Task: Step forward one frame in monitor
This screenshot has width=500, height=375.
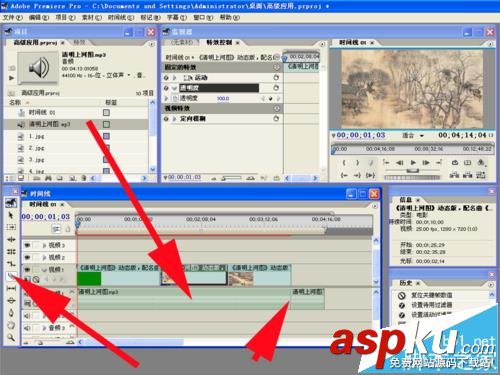Action: click(426, 163)
